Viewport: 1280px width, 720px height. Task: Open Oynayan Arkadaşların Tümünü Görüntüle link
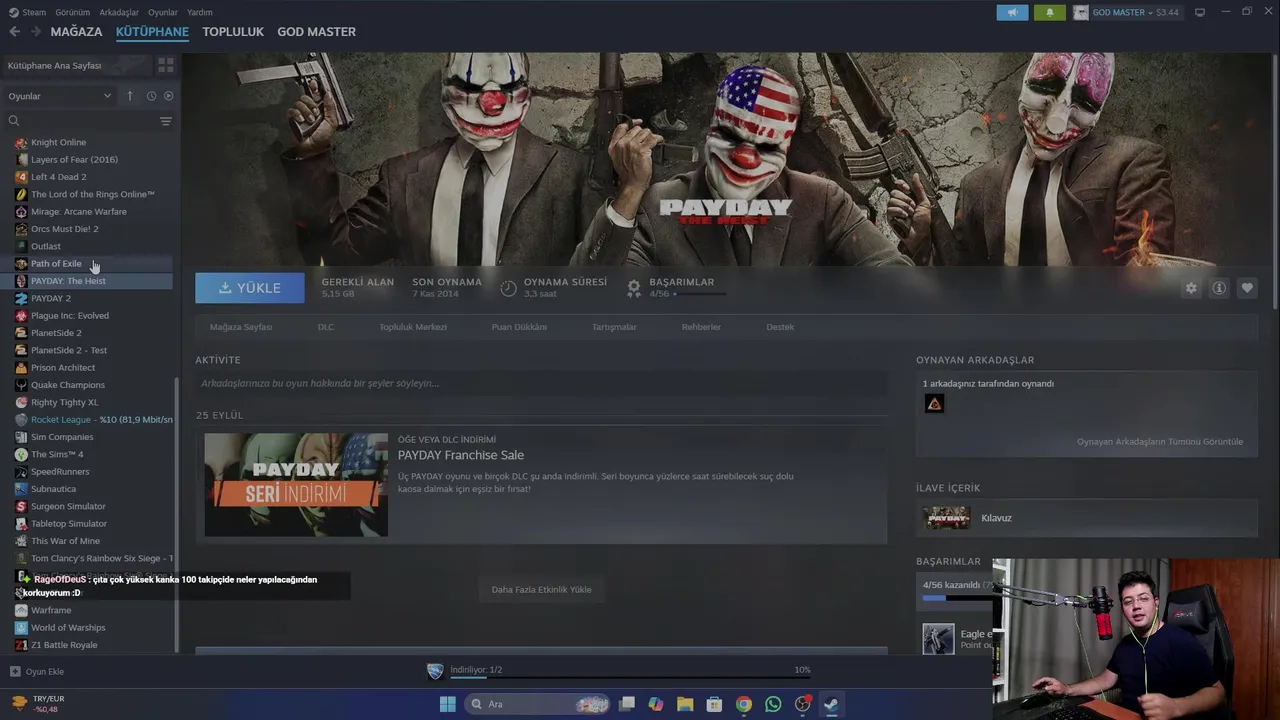click(1160, 442)
